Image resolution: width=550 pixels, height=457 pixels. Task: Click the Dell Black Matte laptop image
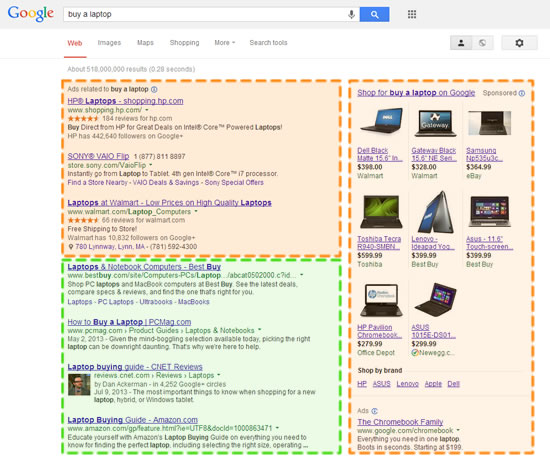click(381, 121)
